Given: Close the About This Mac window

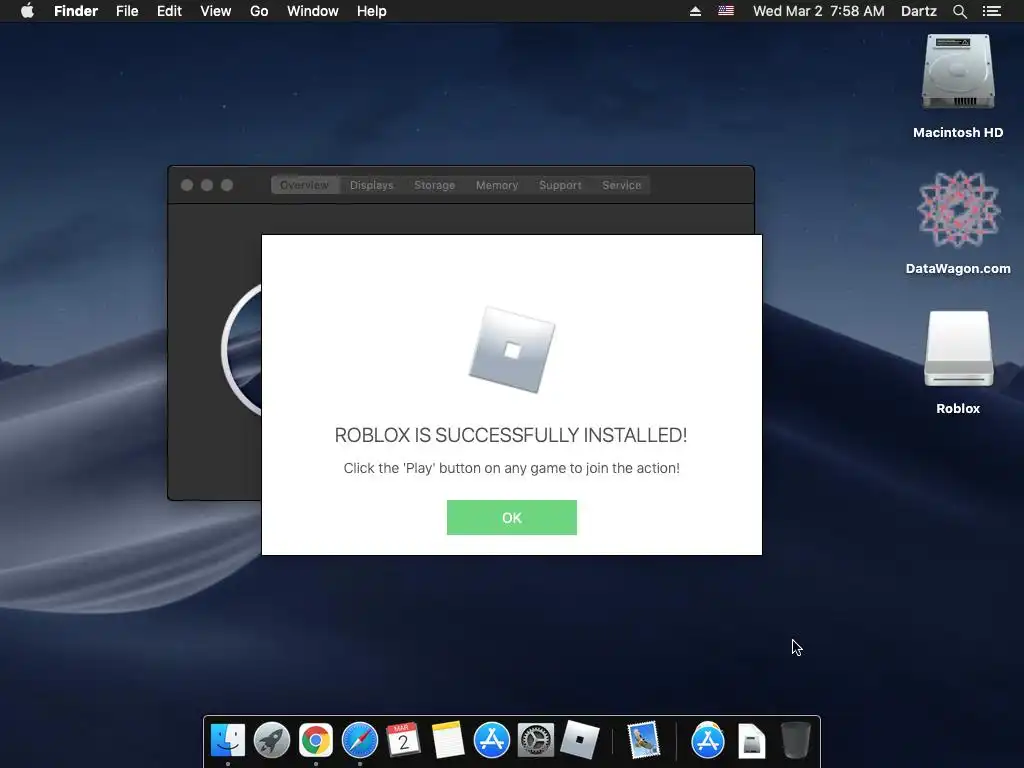Looking at the screenshot, I should tap(187, 185).
